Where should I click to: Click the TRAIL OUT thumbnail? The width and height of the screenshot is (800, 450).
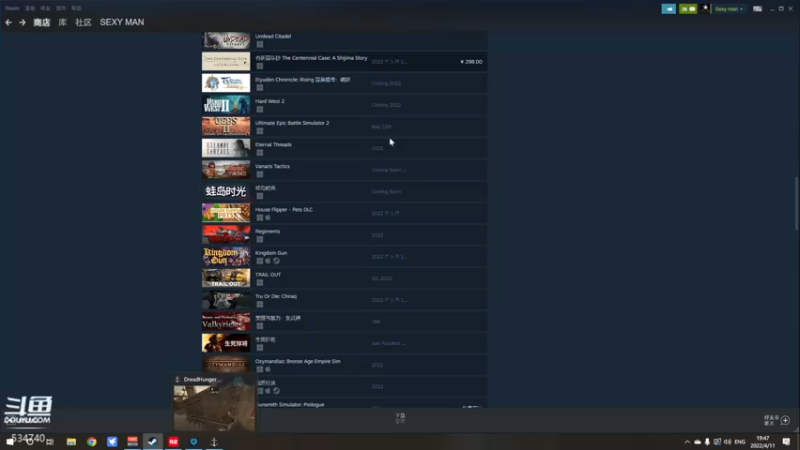coord(226,278)
